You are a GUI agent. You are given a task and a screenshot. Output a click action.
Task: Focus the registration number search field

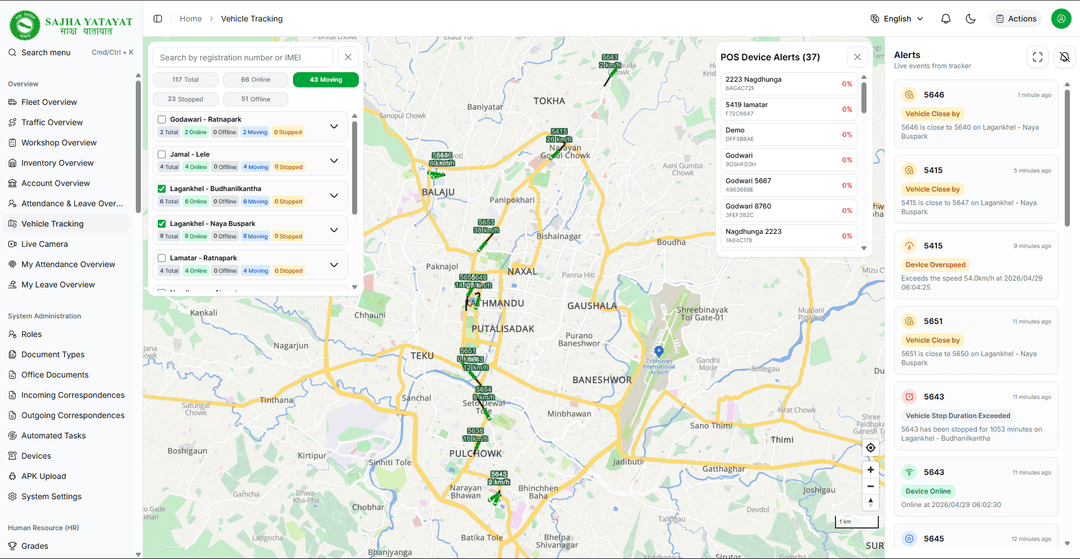[x=242, y=57]
